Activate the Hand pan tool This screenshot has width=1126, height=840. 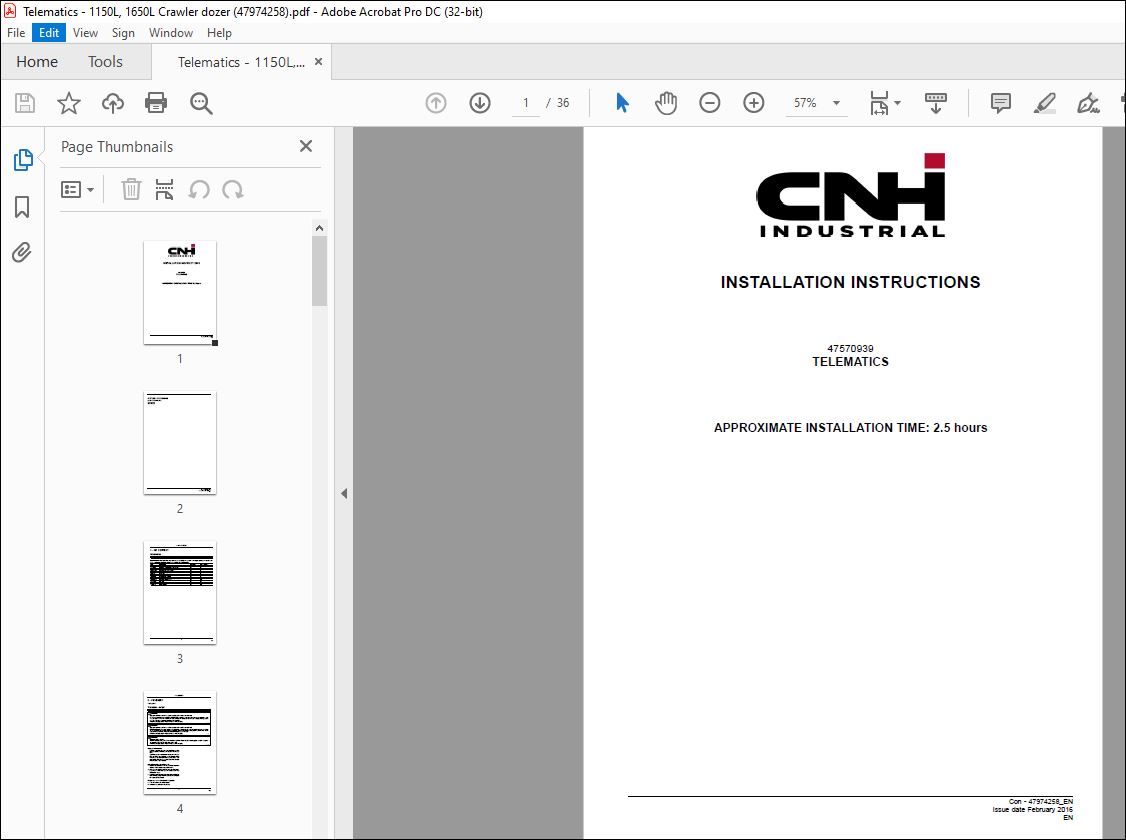tap(666, 103)
